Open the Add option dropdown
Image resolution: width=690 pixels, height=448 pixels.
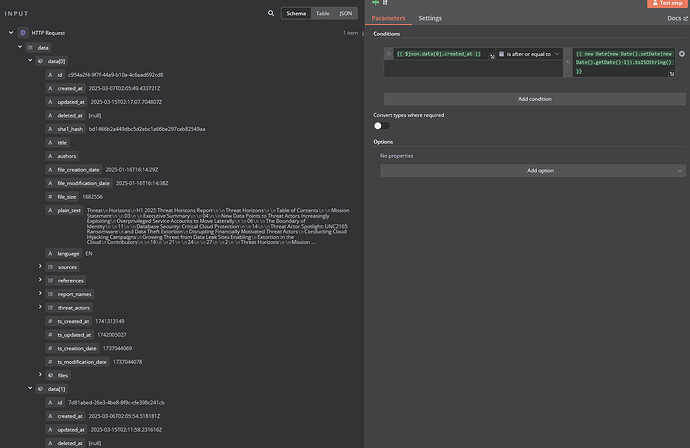click(x=533, y=171)
